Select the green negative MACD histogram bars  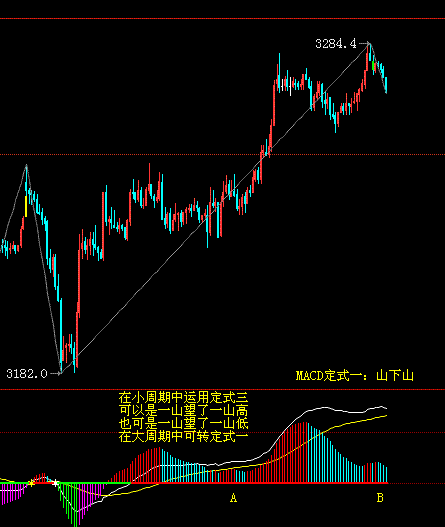coord(70,504)
